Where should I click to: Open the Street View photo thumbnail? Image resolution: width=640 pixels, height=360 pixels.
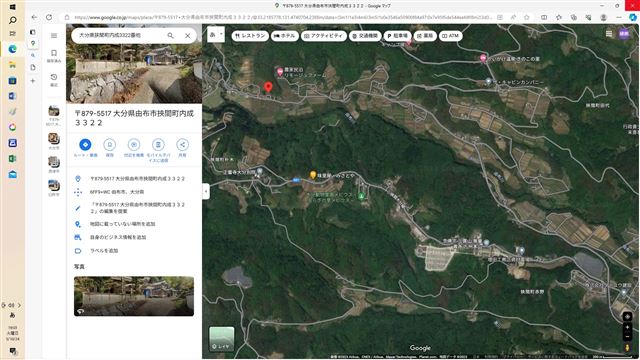[x=134, y=296]
